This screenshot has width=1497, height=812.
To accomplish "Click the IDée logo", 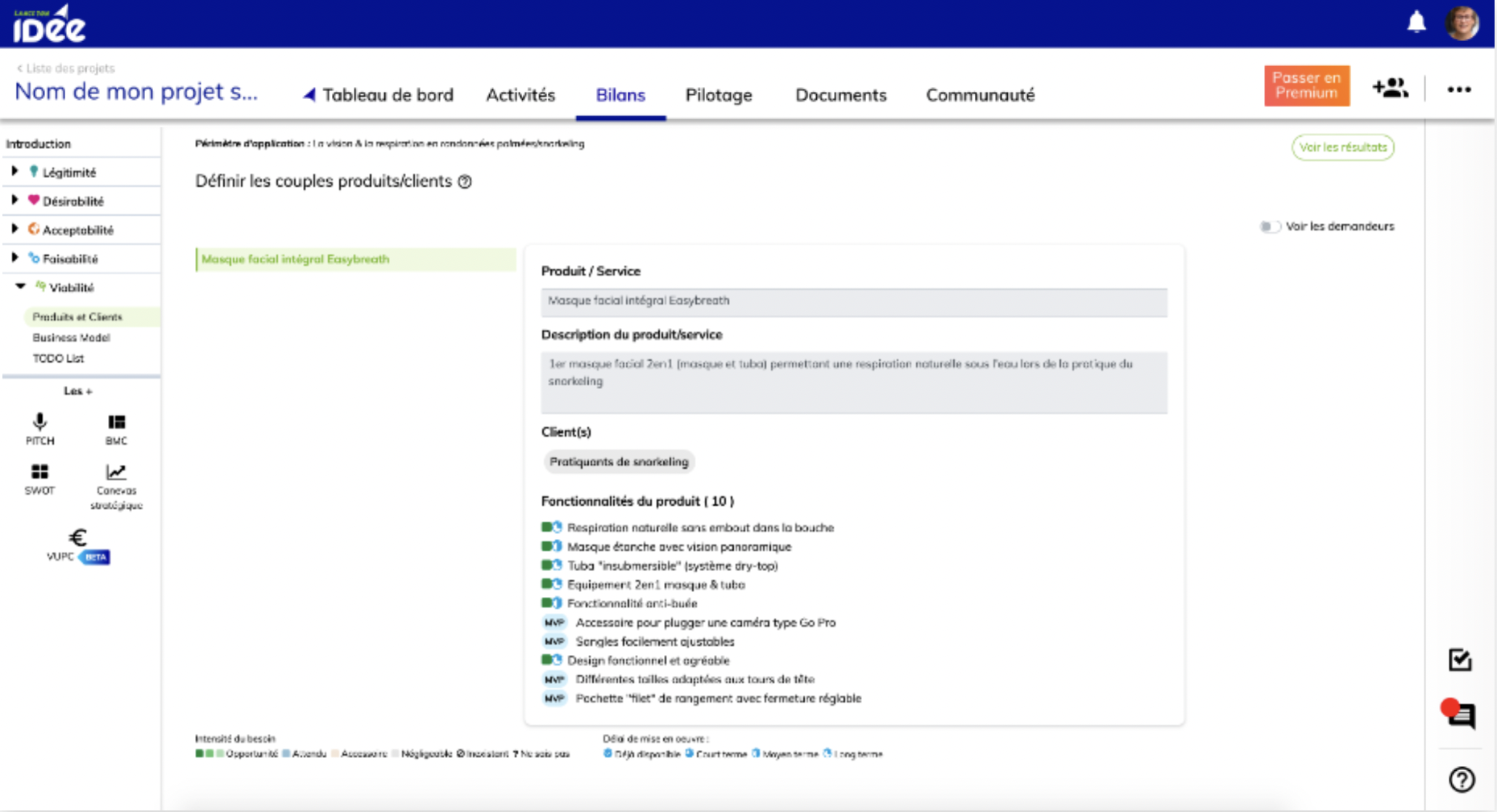I will (x=49, y=23).
